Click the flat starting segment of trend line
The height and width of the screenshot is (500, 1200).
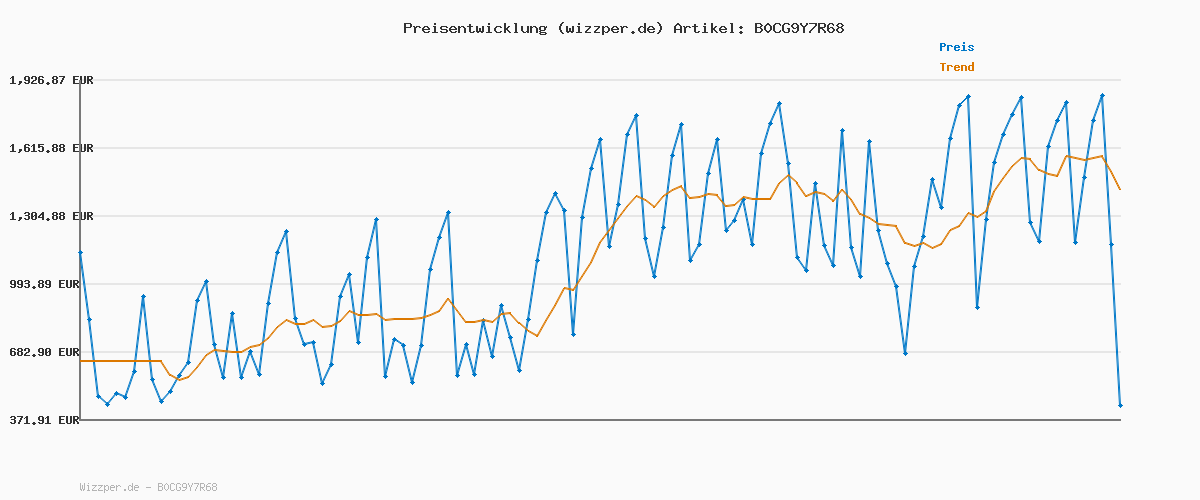pos(120,361)
